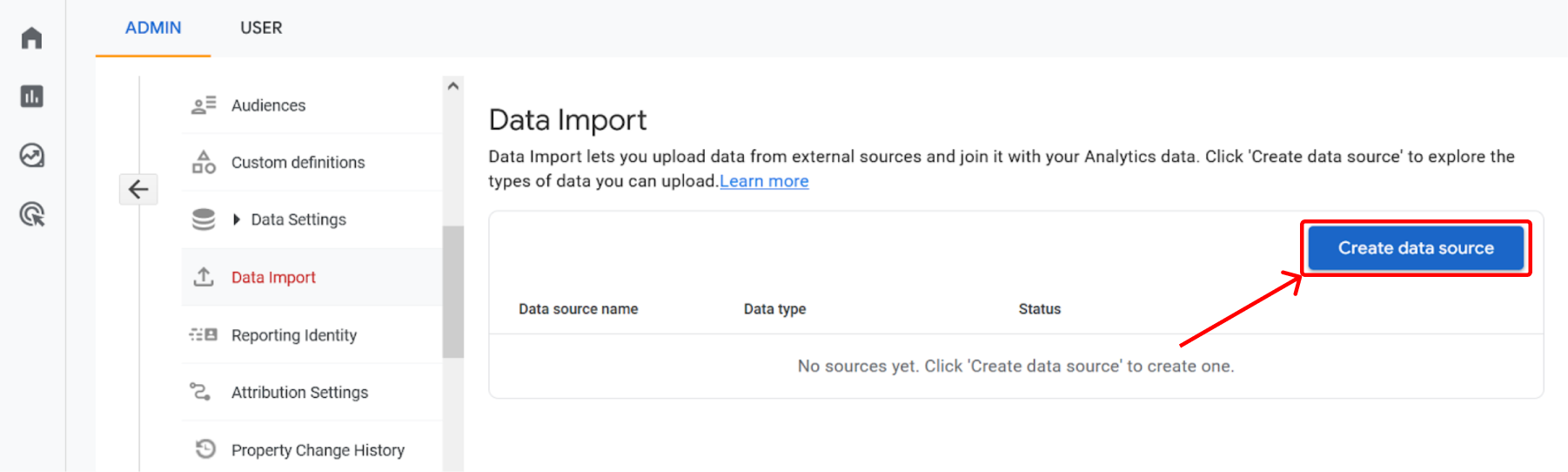Click the Custom definitions shapes icon
This screenshot has width=1568, height=472.
click(204, 162)
